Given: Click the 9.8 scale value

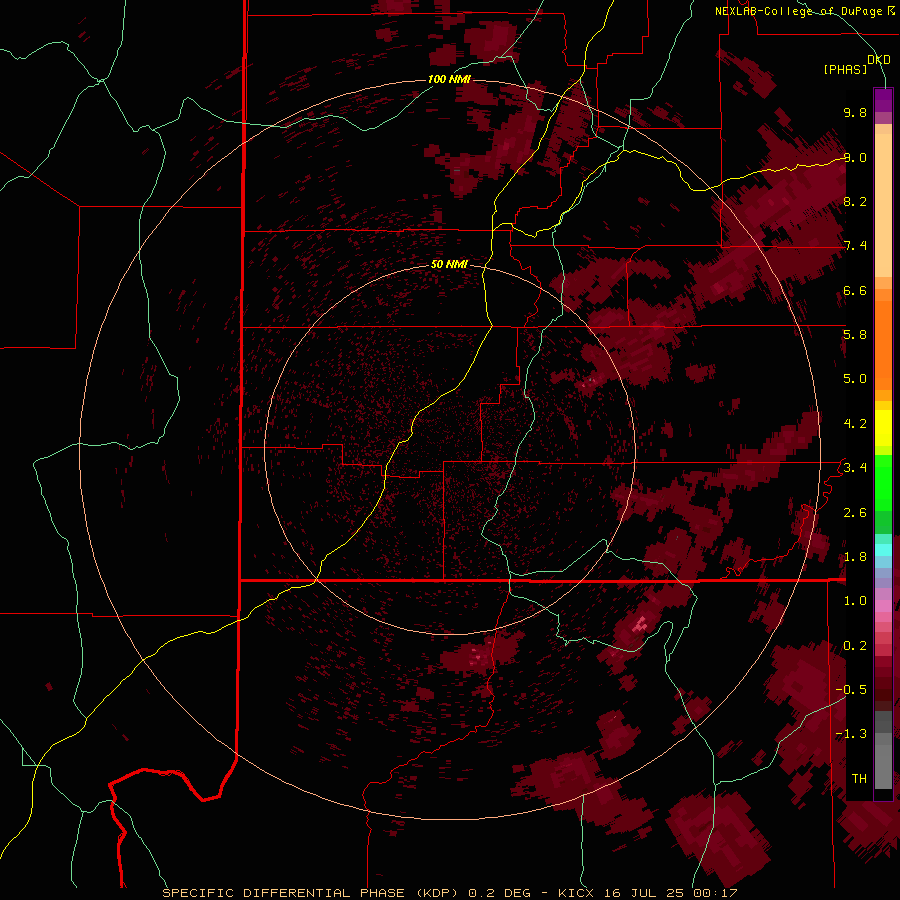Looking at the screenshot, I should (855, 112).
